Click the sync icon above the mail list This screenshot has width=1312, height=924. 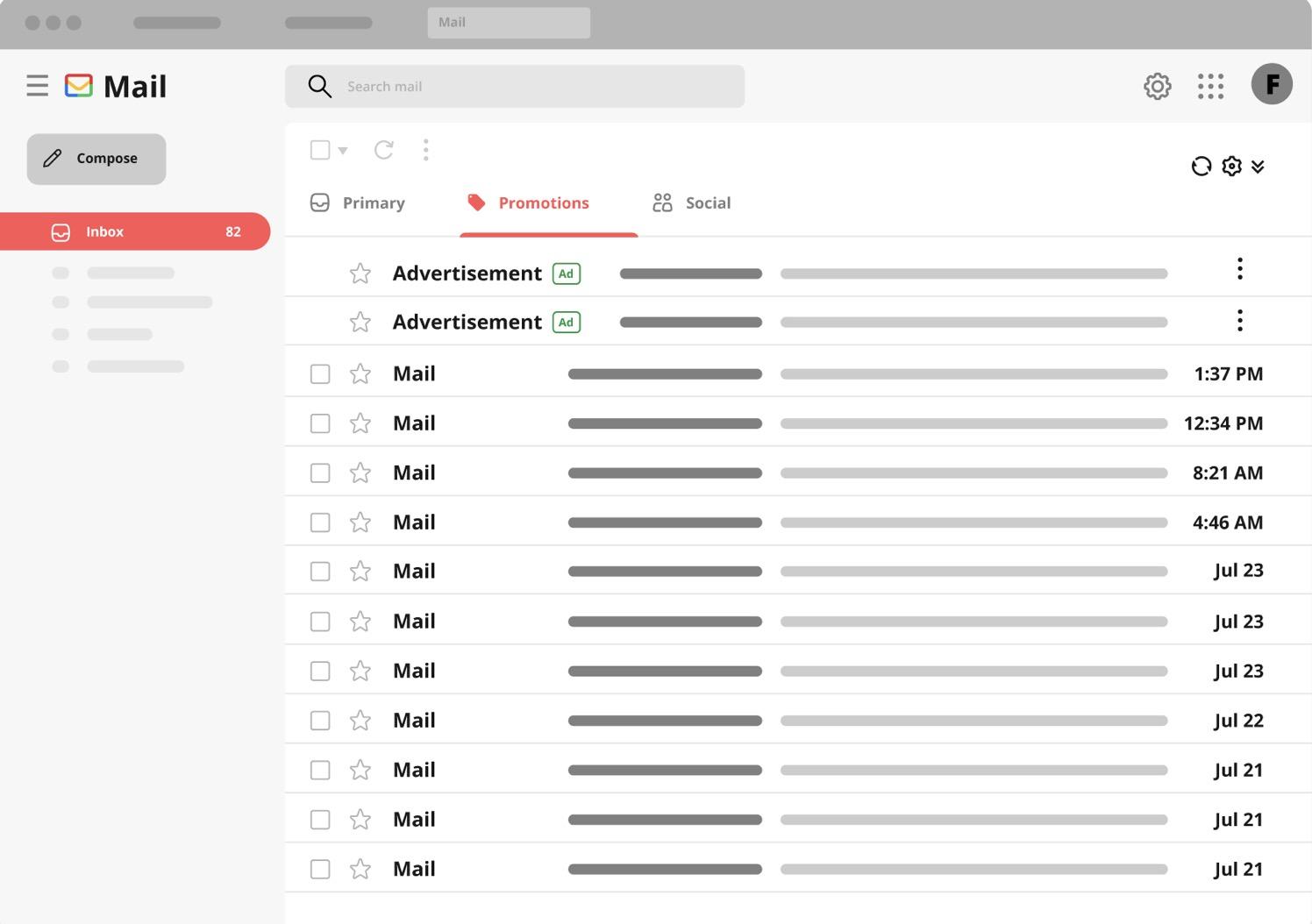coord(1201,166)
